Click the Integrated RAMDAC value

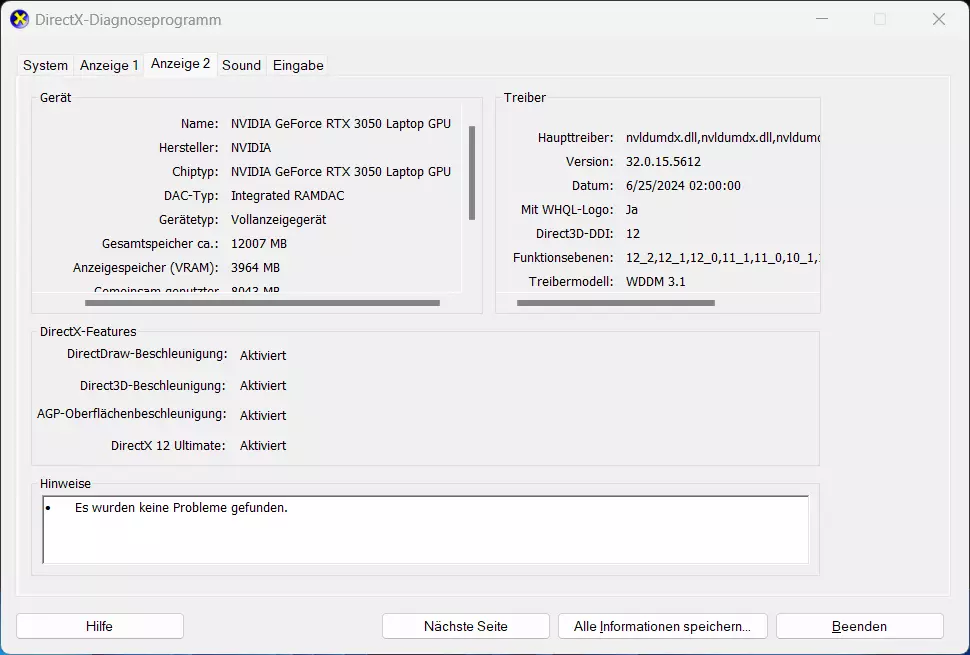(288, 196)
